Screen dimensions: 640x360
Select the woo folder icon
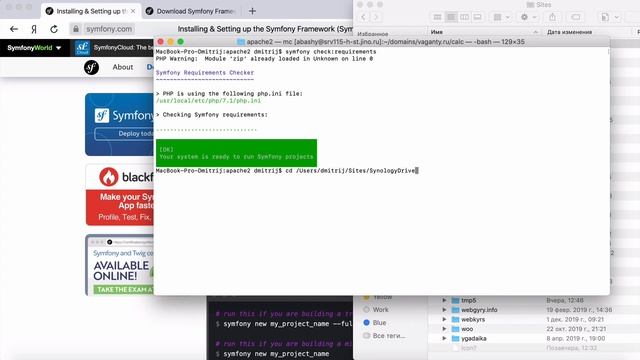coord(456,329)
